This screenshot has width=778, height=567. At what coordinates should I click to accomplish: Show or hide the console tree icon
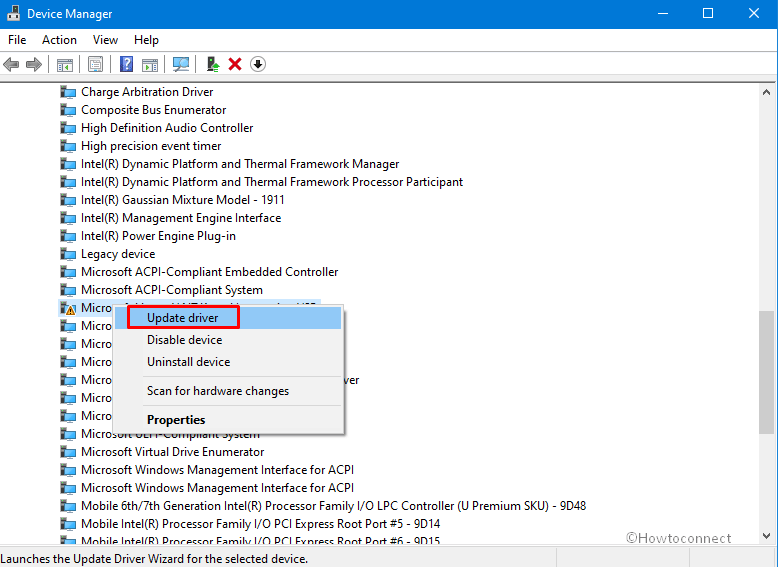[x=65, y=64]
